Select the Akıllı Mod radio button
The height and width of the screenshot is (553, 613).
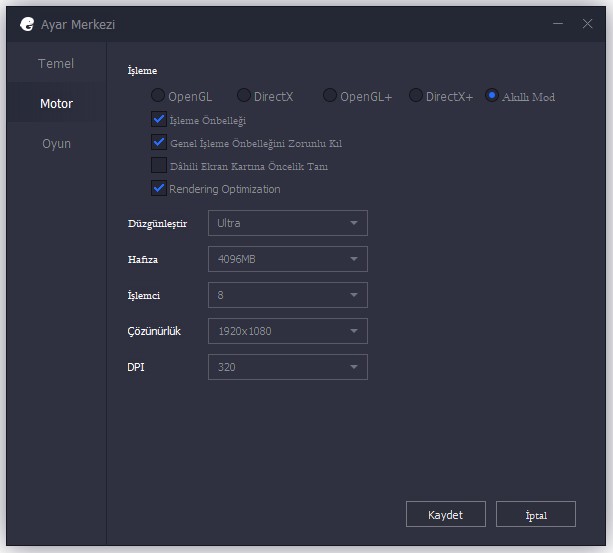click(x=492, y=96)
